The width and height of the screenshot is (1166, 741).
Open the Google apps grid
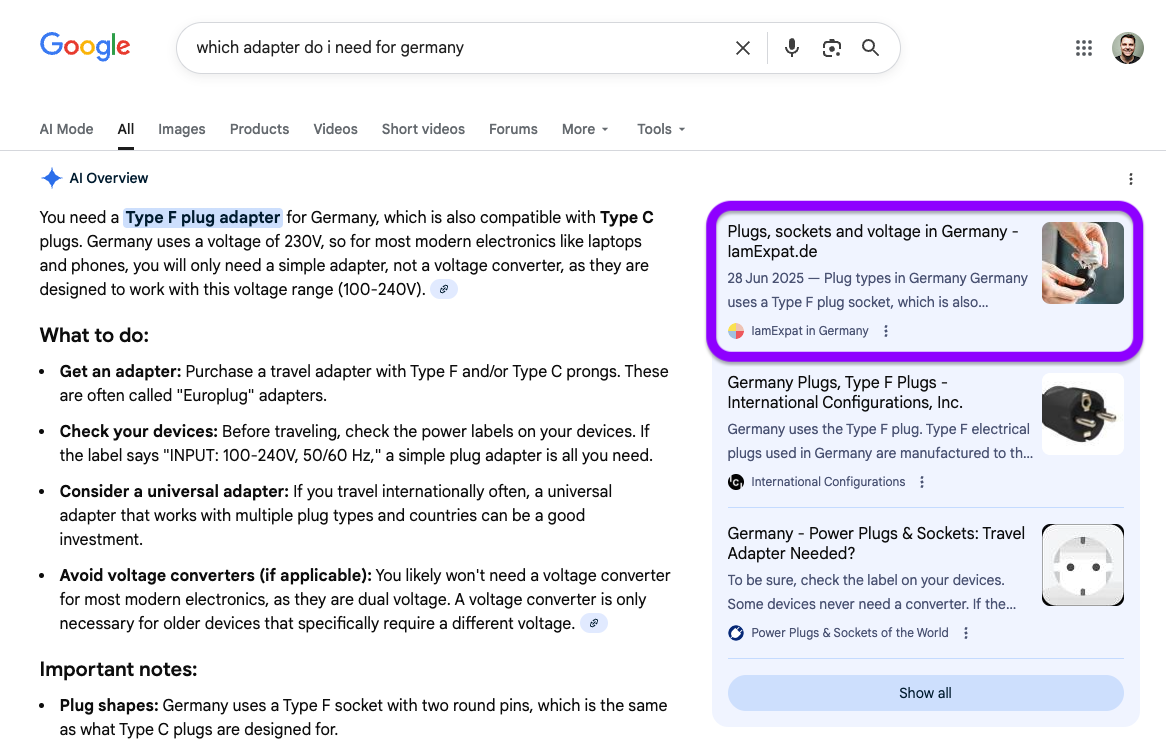[x=1083, y=48]
